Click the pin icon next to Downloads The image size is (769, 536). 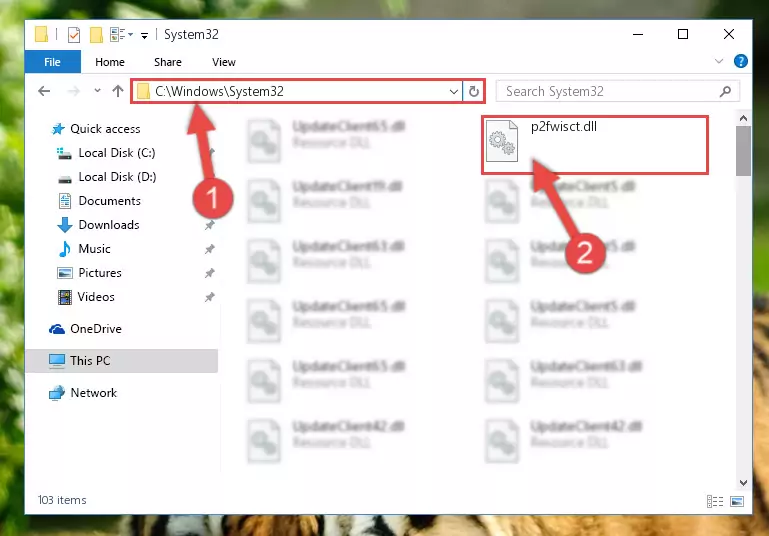pyautogui.click(x=209, y=225)
